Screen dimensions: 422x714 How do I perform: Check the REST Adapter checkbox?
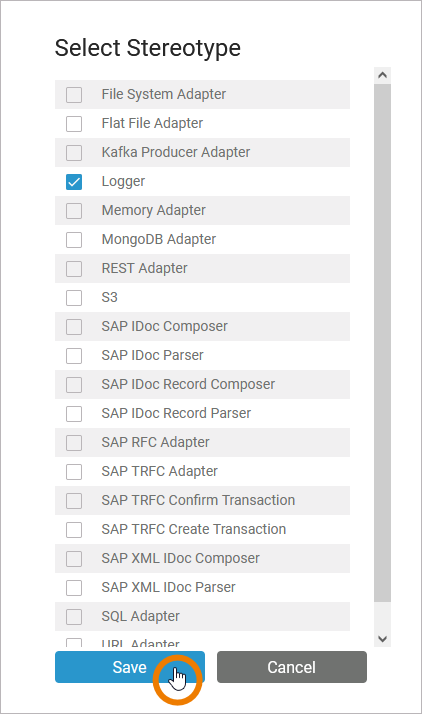[74, 269]
